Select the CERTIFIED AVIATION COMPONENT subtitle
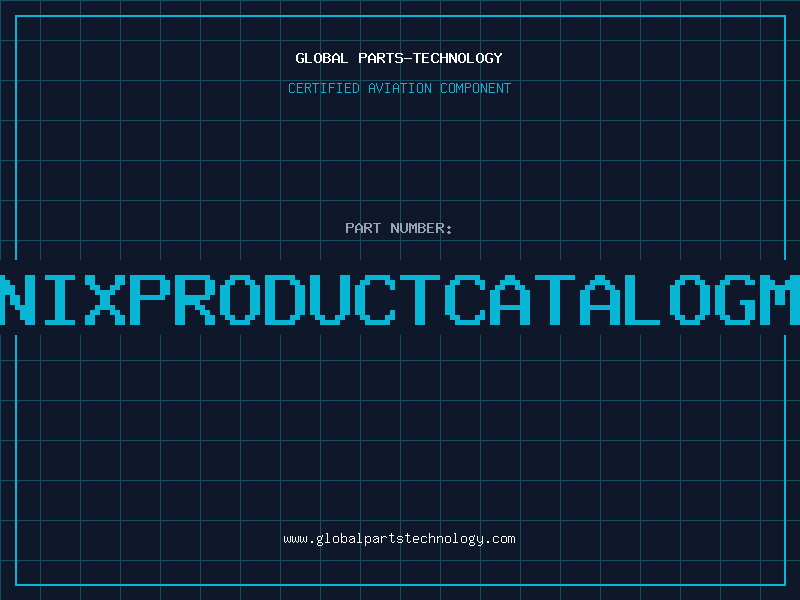The image size is (800, 600). pyautogui.click(x=399, y=88)
